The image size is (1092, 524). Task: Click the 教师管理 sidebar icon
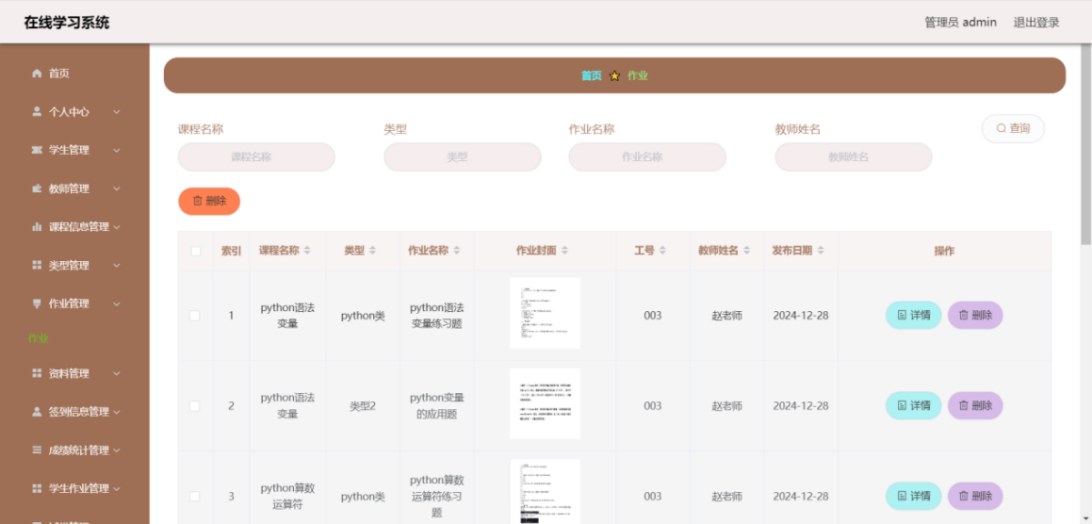(x=37, y=189)
